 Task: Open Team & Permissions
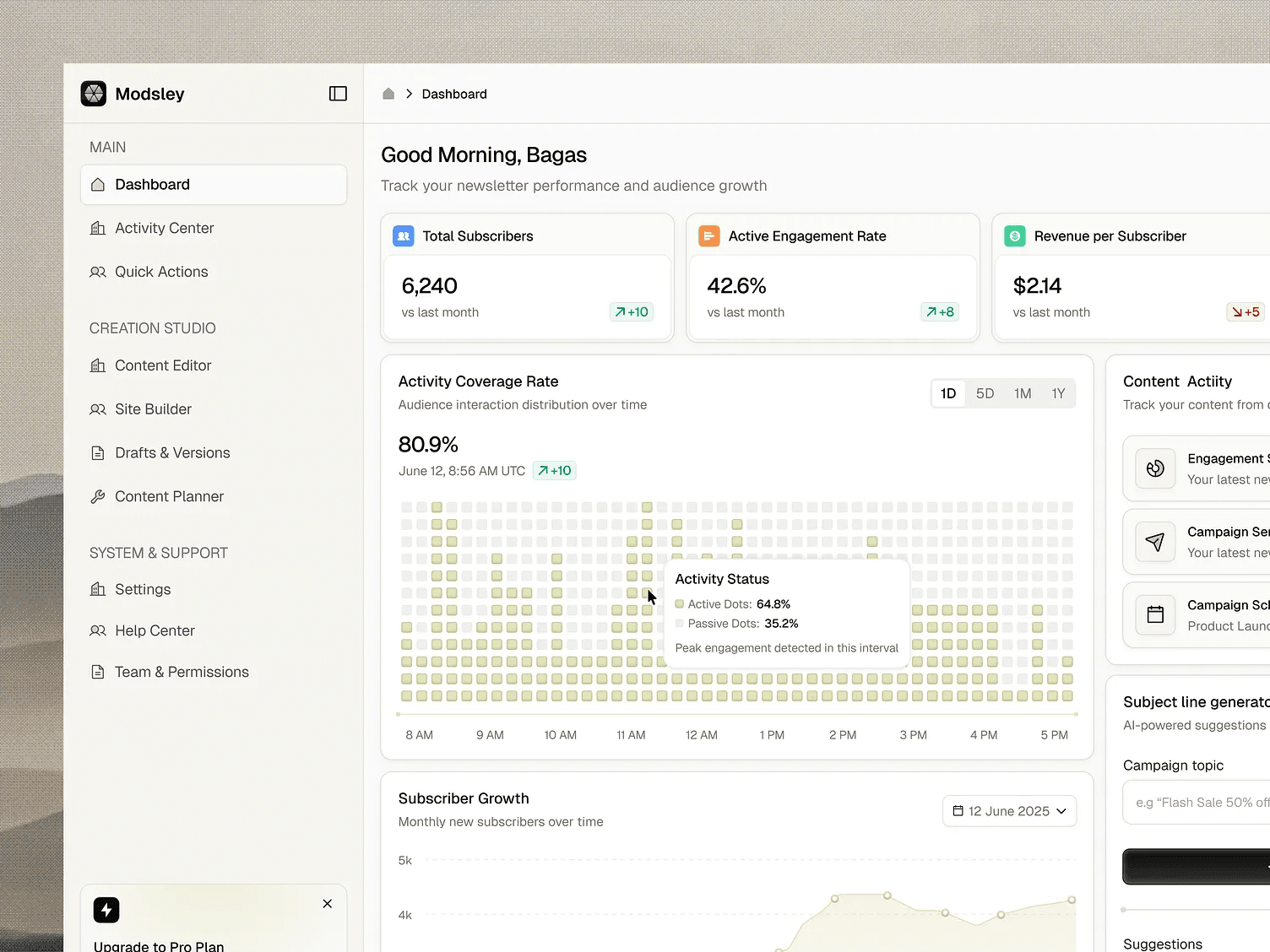coord(214,672)
